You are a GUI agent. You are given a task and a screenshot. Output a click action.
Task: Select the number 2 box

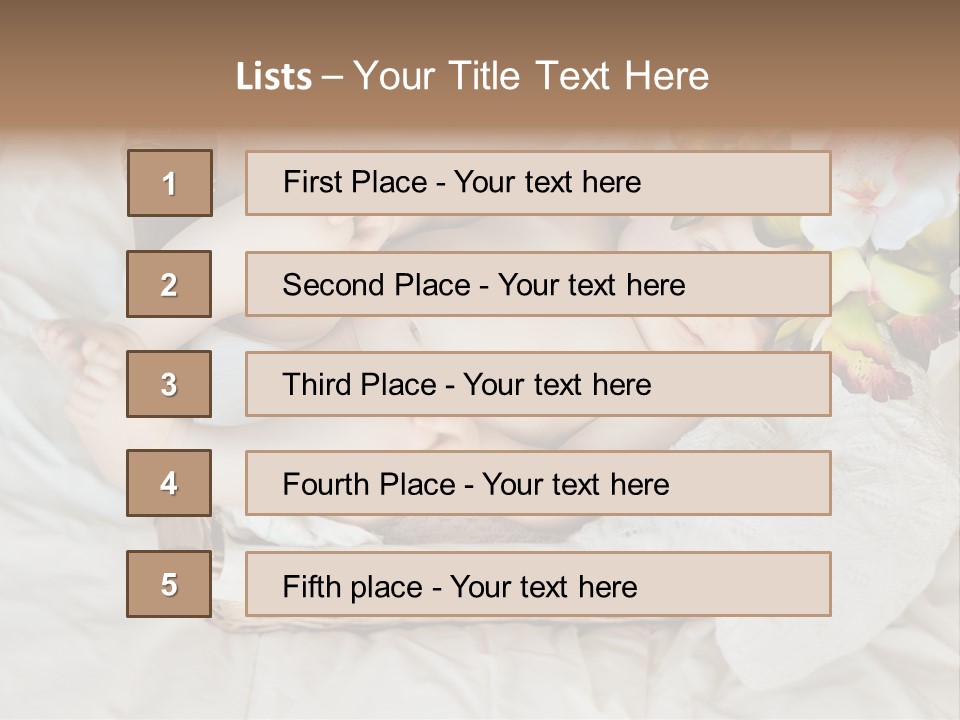(169, 284)
